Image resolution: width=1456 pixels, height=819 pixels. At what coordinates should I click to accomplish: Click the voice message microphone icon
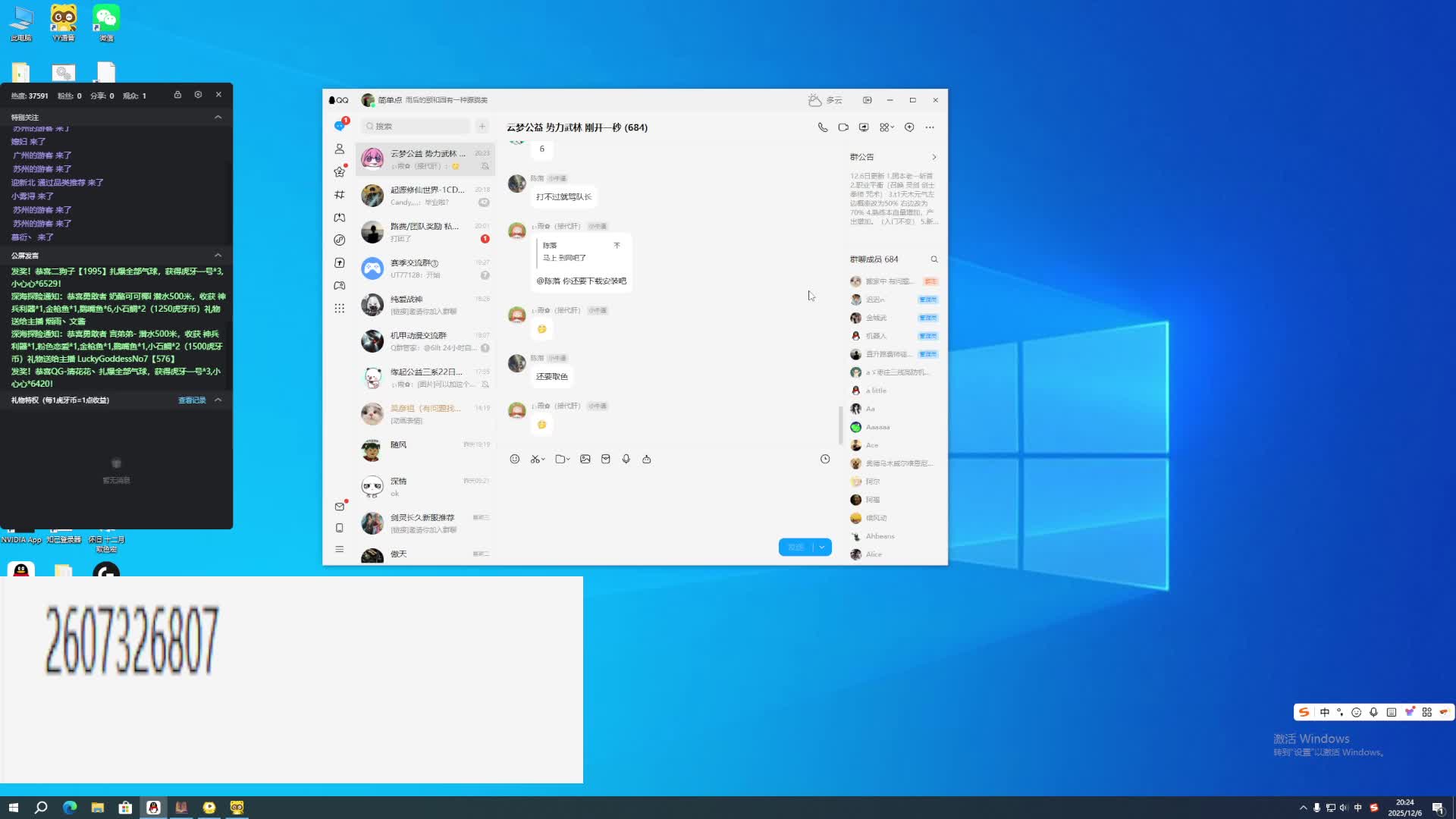click(626, 459)
